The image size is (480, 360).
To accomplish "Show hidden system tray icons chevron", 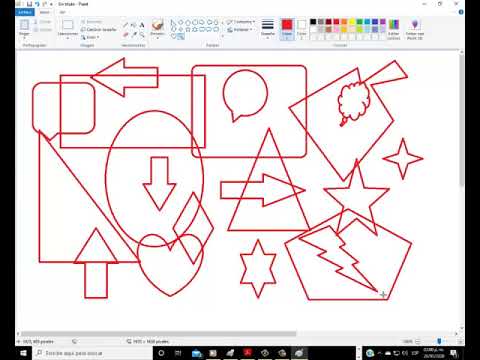I will (380, 353).
